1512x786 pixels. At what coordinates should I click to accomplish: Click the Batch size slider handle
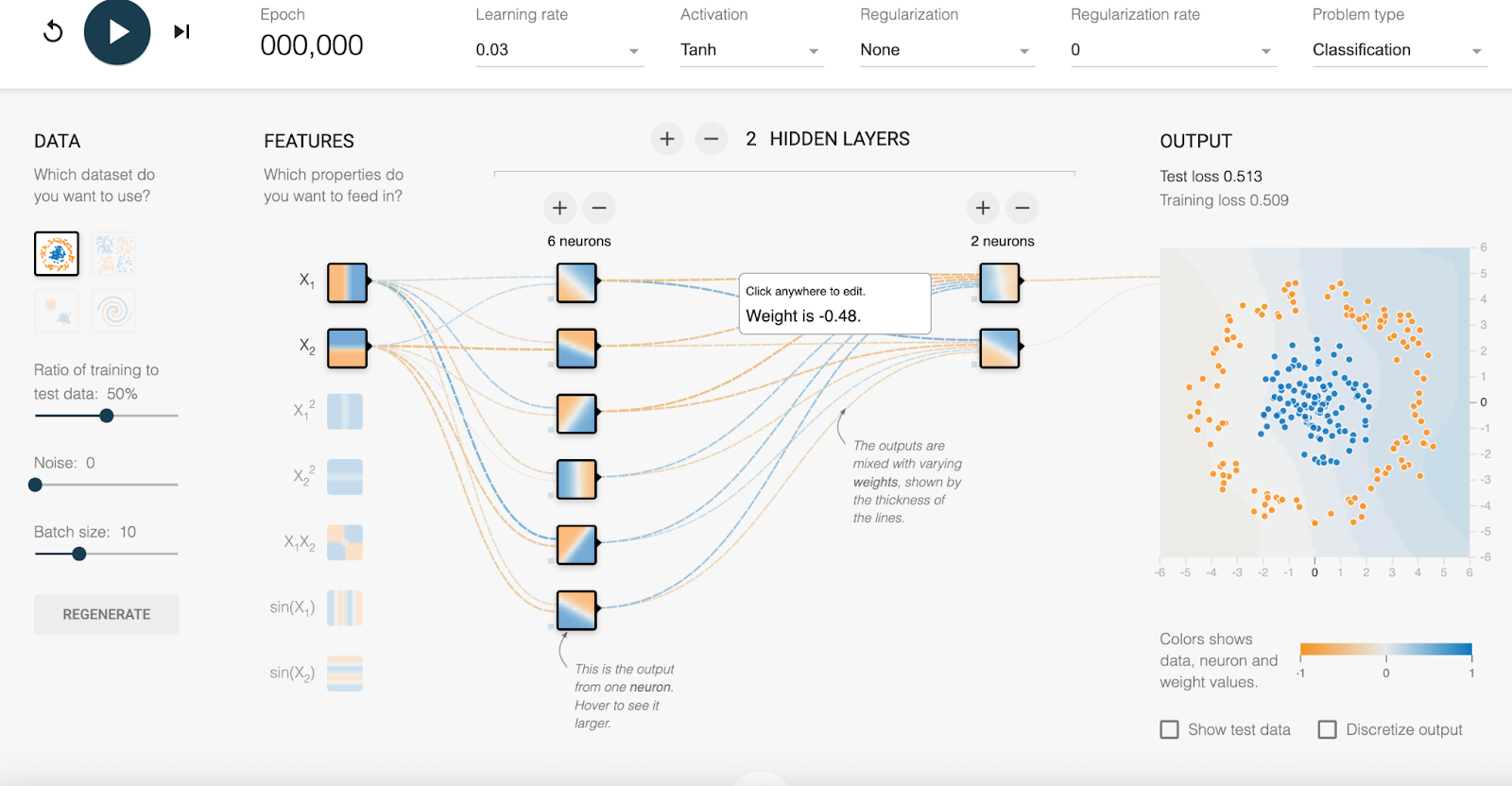79,554
